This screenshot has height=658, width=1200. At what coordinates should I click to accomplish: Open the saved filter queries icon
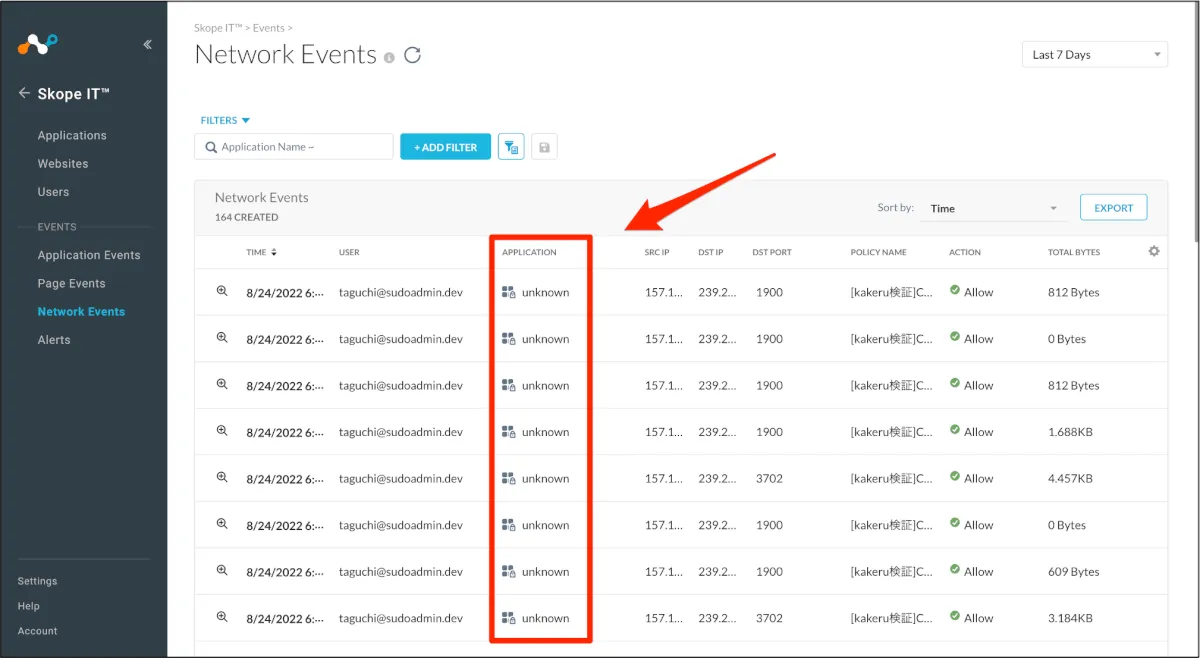click(x=511, y=147)
